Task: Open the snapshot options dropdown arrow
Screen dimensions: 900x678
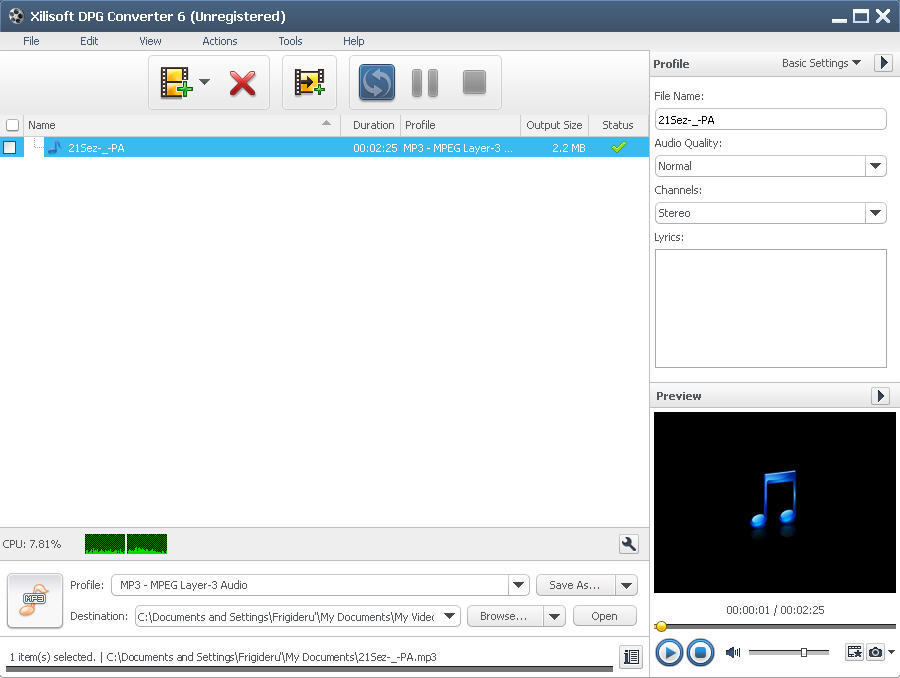Action: coord(891,652)
